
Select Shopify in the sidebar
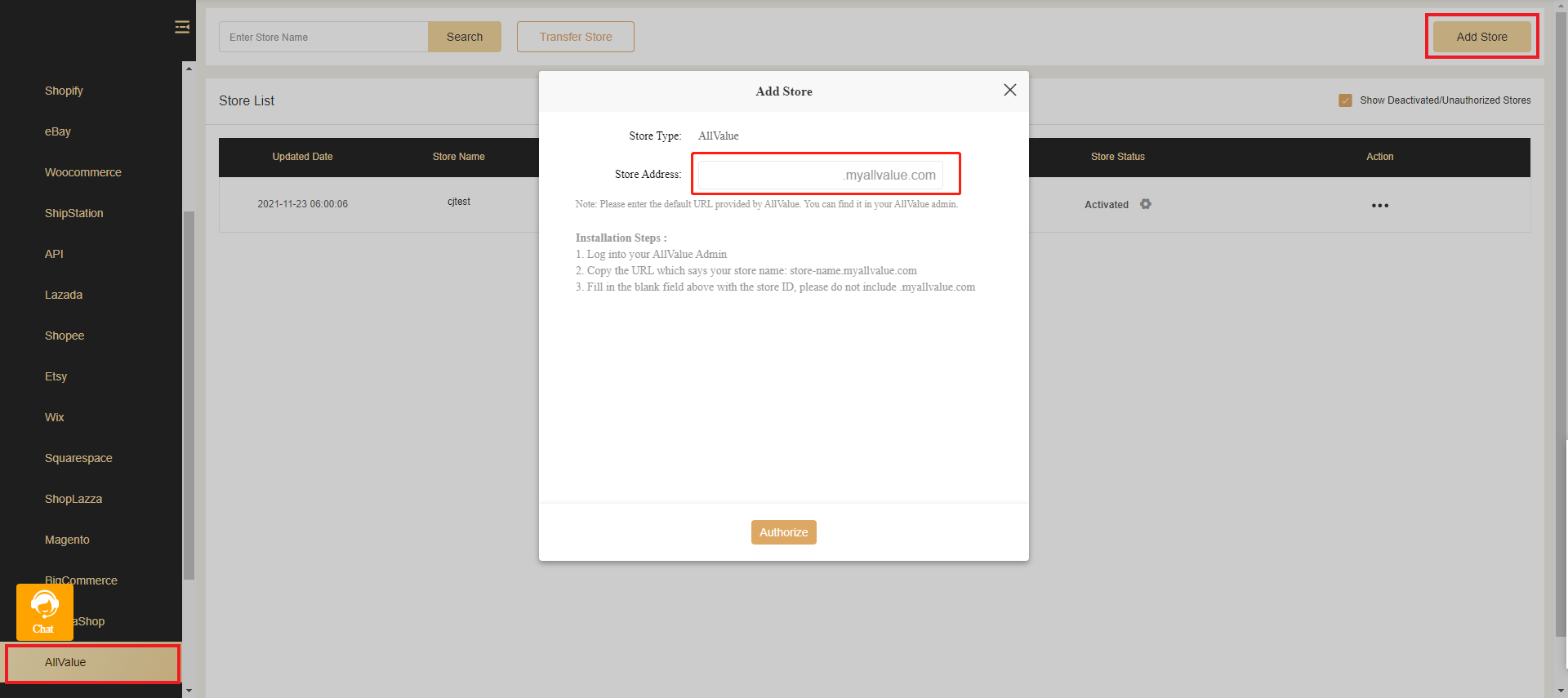pos(64,91)
